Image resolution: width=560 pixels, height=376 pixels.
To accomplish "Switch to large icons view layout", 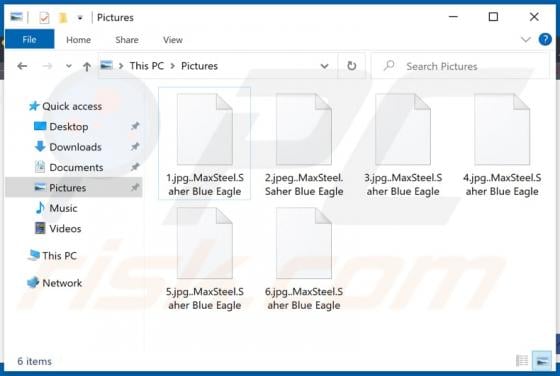I will point(542,361).
